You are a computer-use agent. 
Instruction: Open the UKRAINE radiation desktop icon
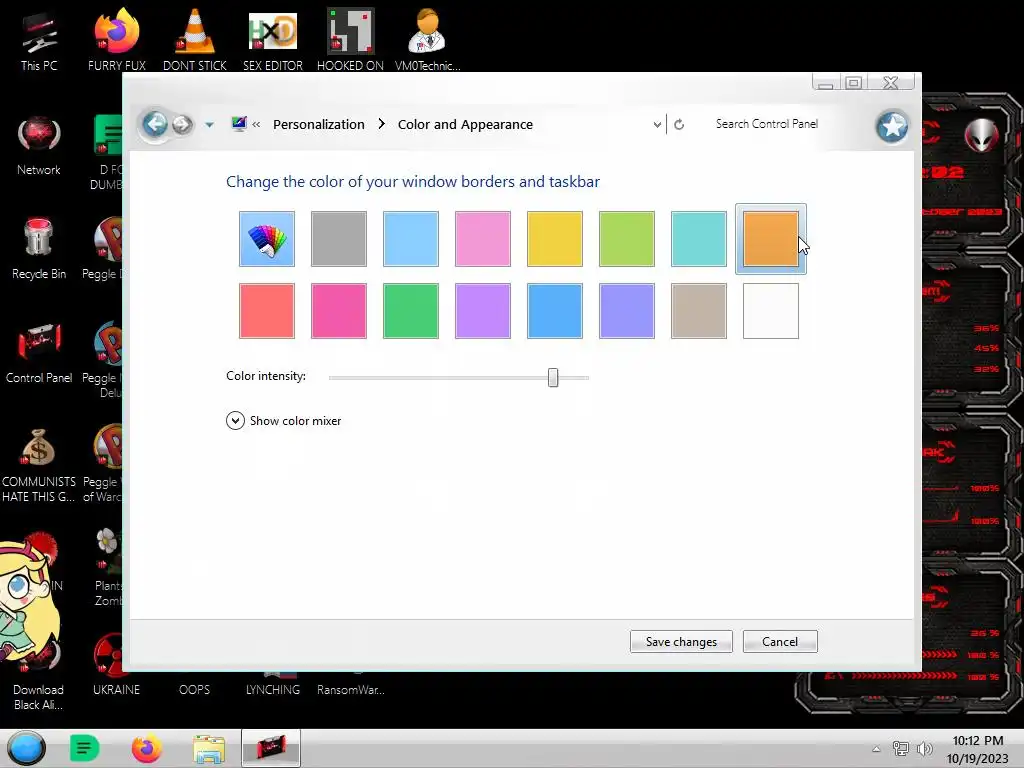point(116,665)
